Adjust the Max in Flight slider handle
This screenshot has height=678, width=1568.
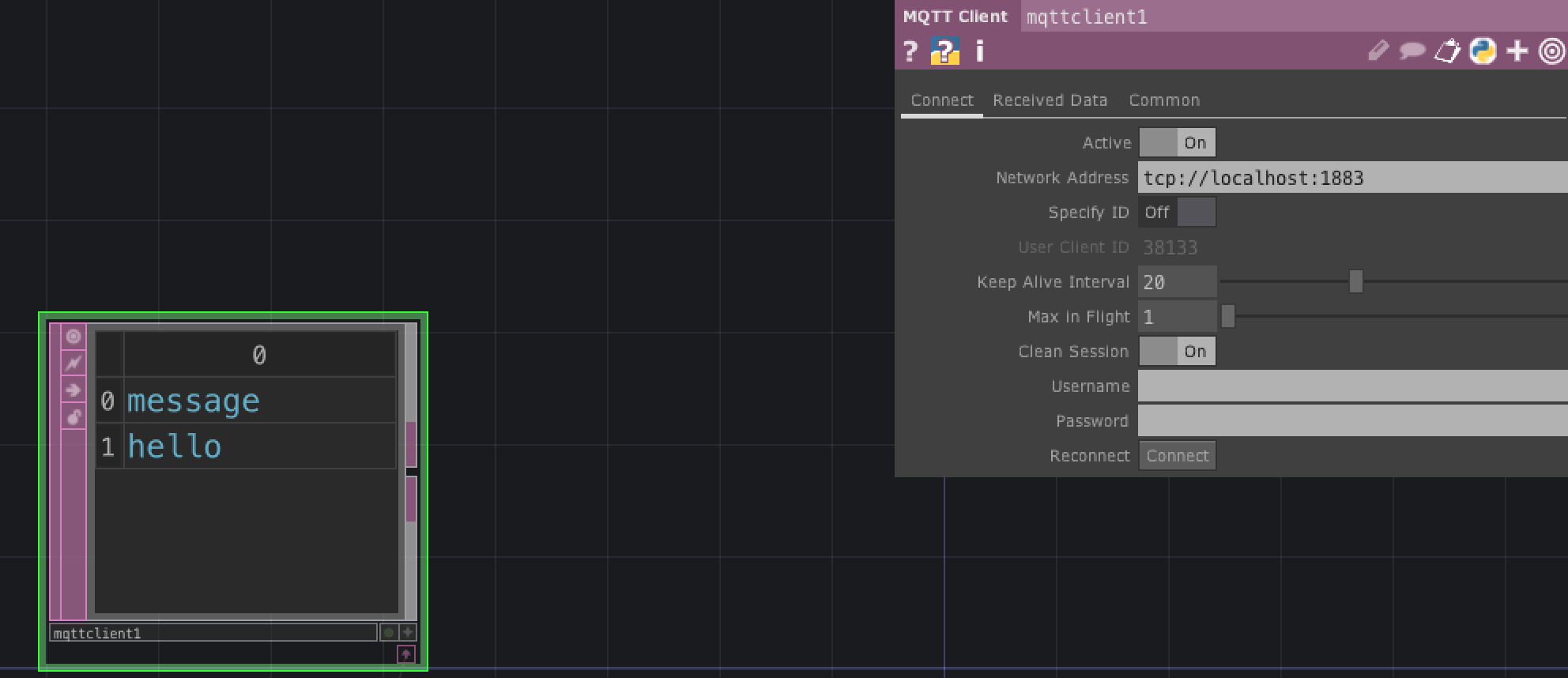coord(1227,316)
